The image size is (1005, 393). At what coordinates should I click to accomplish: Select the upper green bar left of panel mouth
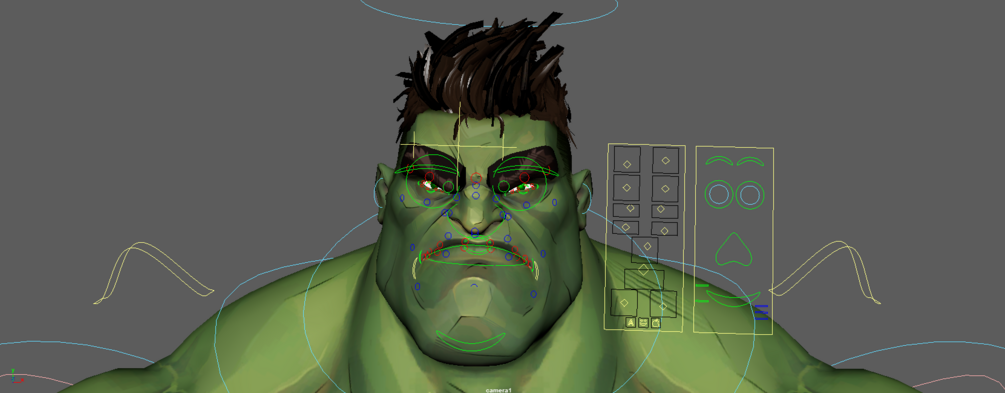pyautogui.click(x=702, y=285)
